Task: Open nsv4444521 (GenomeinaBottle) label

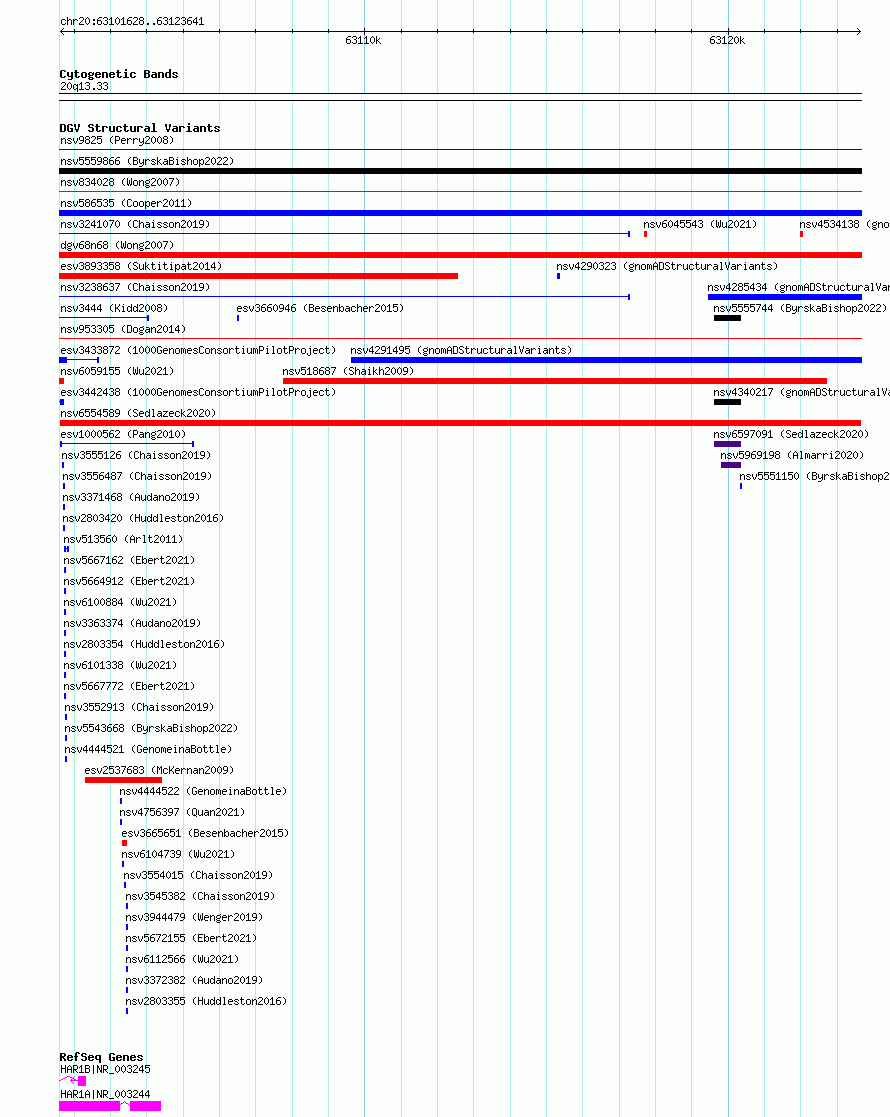Action: (x=148, y=749)
